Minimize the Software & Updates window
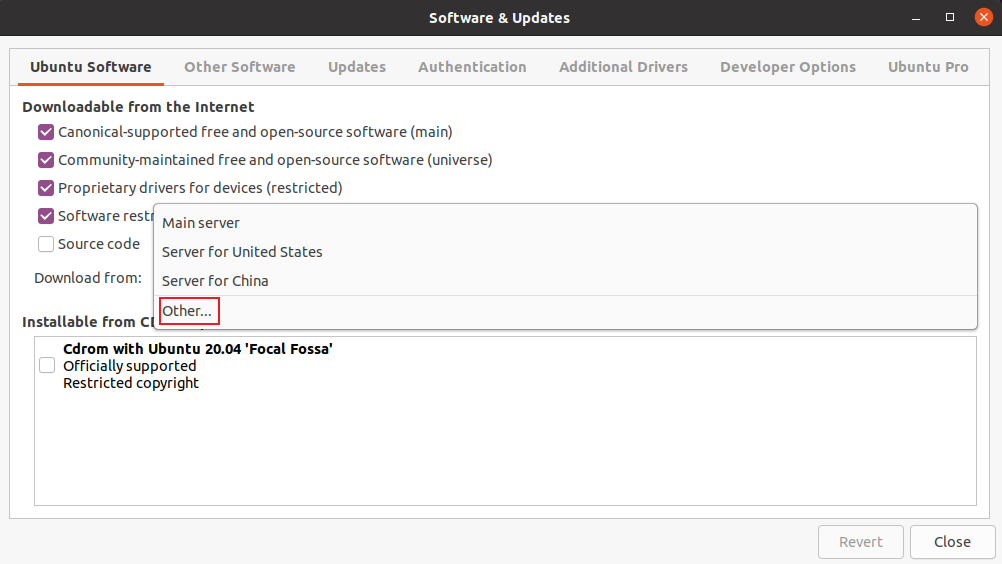Image resolution: width=1002 pixels, height=564 pixels. tap(916, 18)
